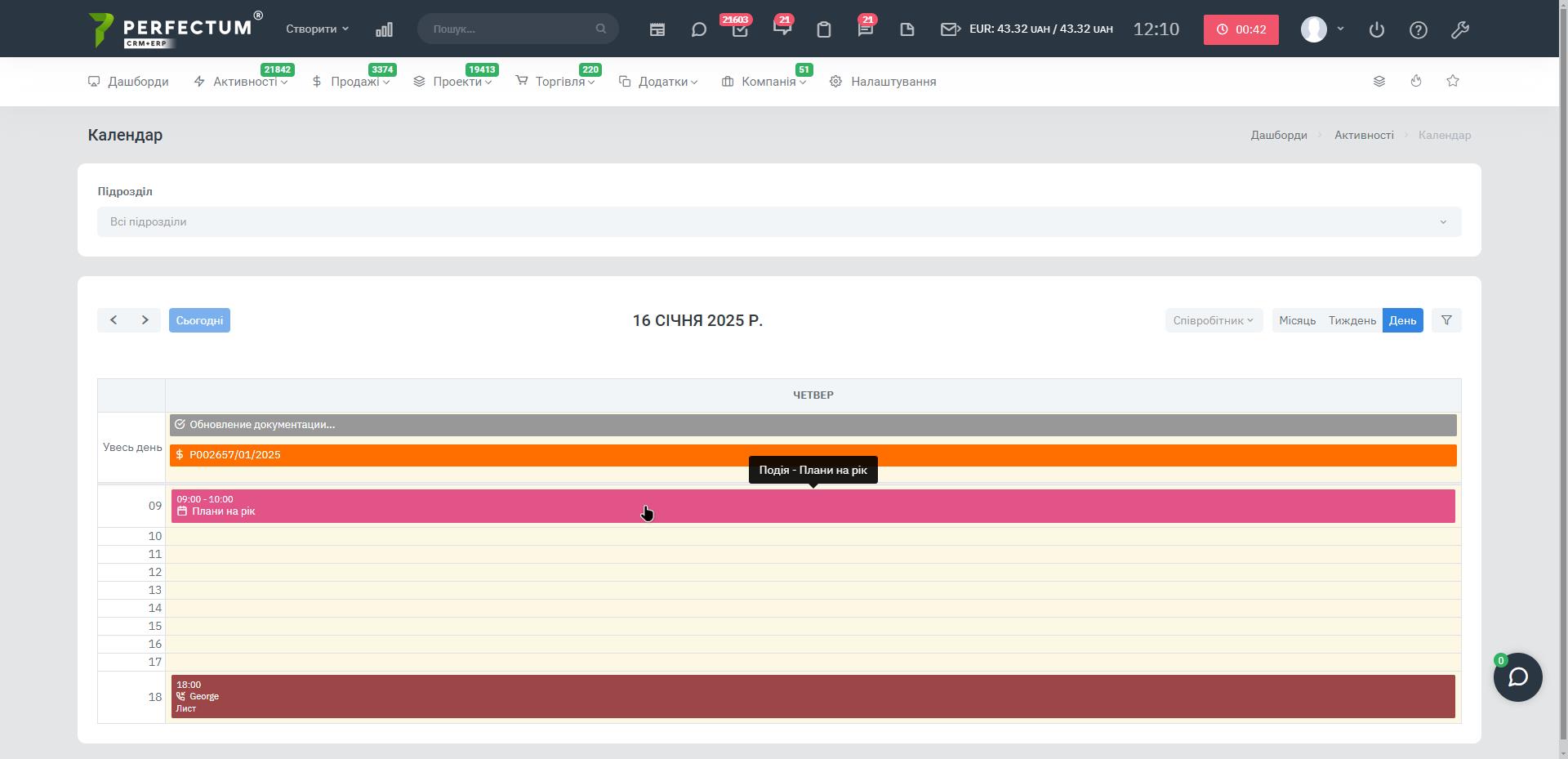Screen dimensions: 1568x759
Task: Add page to favorites star icon
Action: click(1453, 81)
